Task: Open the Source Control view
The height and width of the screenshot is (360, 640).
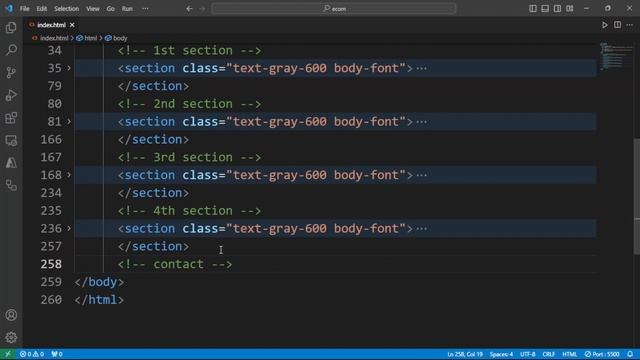Action: [11, 73]
